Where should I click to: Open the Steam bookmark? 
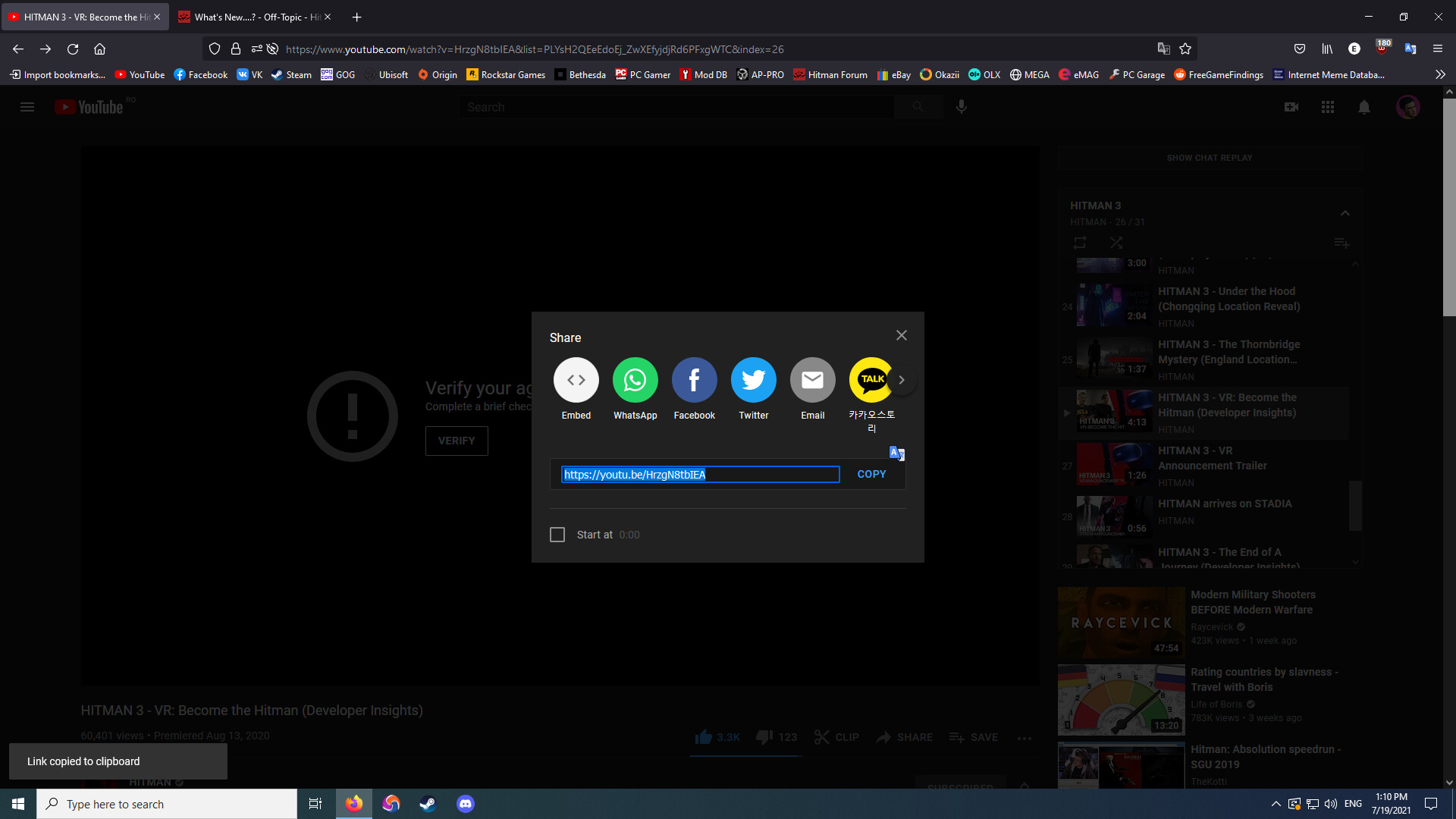[x=292, y=74]
